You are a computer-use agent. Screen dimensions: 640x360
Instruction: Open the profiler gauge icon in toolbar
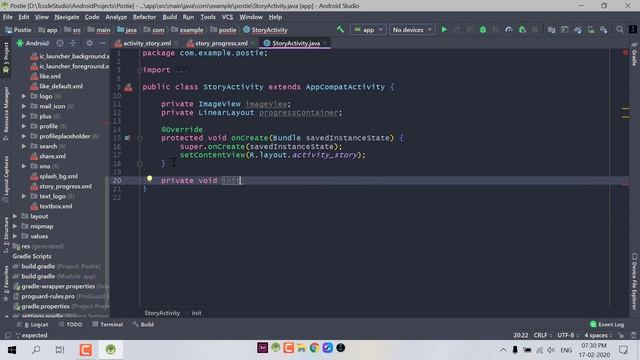pos(509,30)
